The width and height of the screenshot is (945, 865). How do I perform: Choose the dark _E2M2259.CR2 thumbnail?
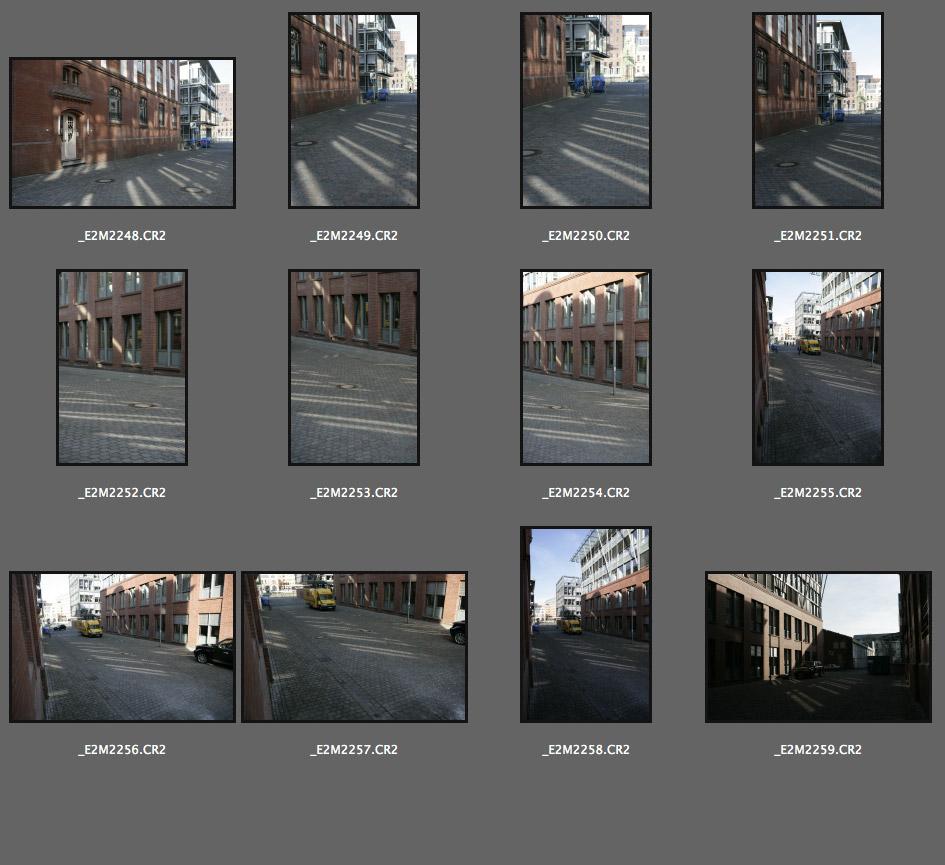point(818,647)
